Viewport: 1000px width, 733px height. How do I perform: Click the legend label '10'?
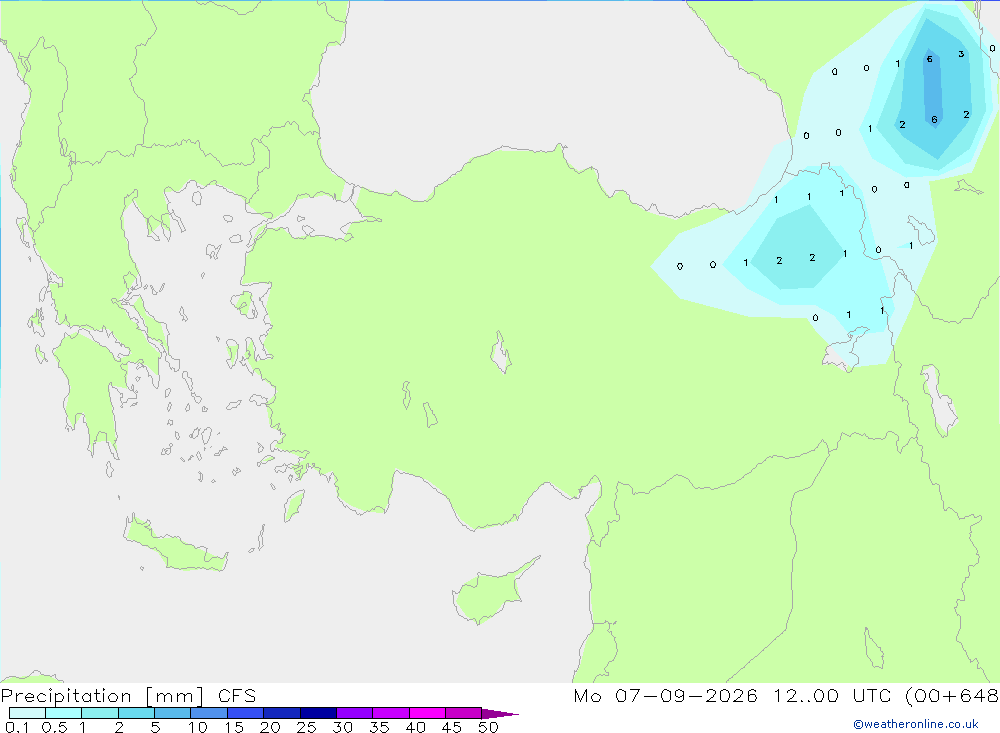[x=198, y=727]
